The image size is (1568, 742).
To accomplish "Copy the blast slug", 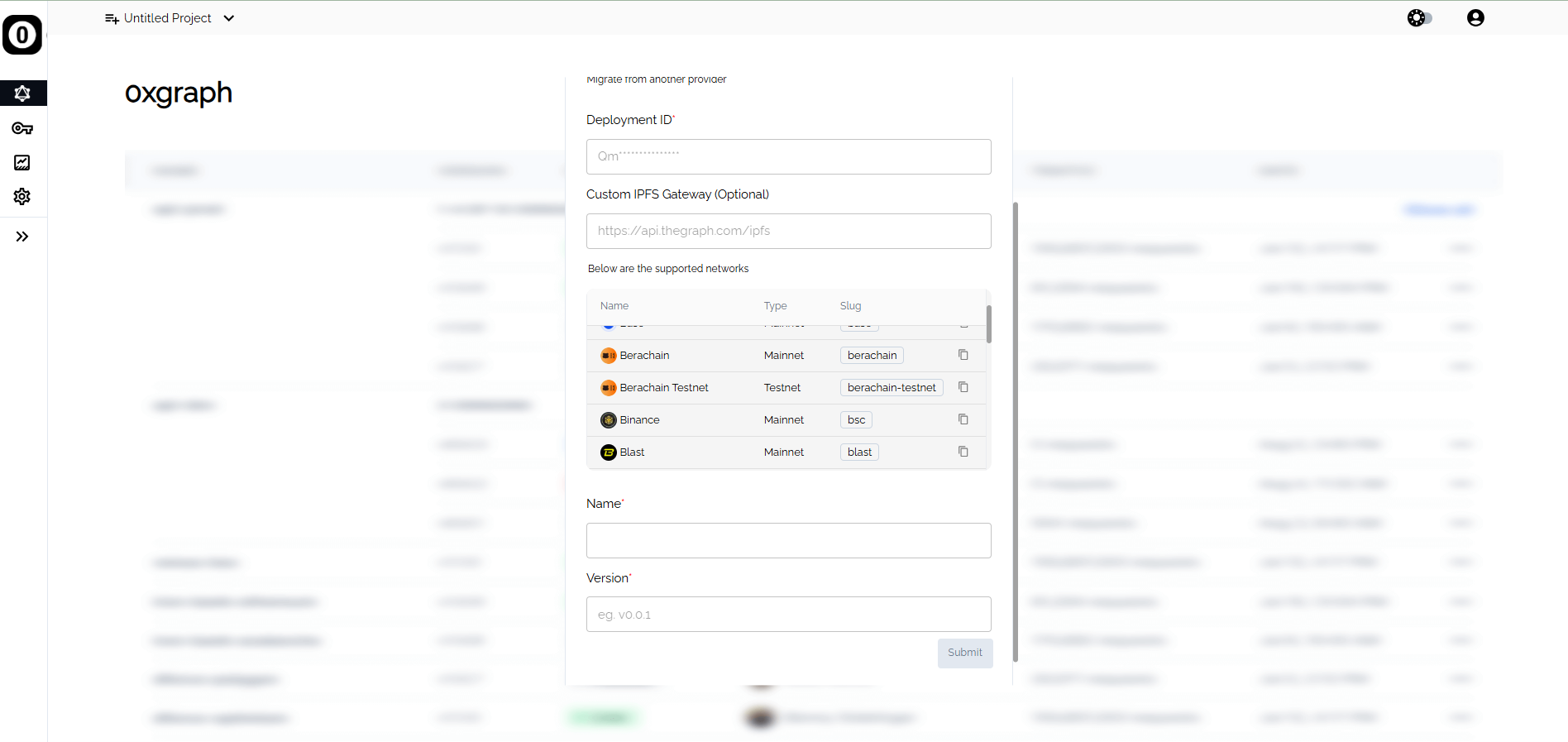I will pos(963,452).
